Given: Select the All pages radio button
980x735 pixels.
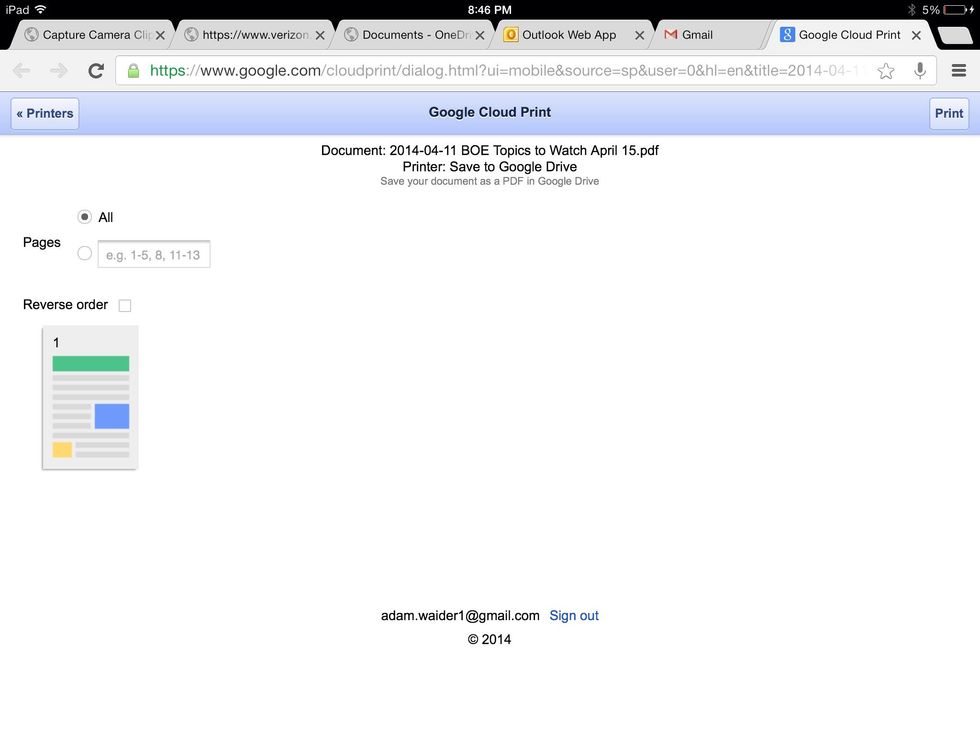Looking at the screenshot, I should pyautogui.click(x=84, y=217).
